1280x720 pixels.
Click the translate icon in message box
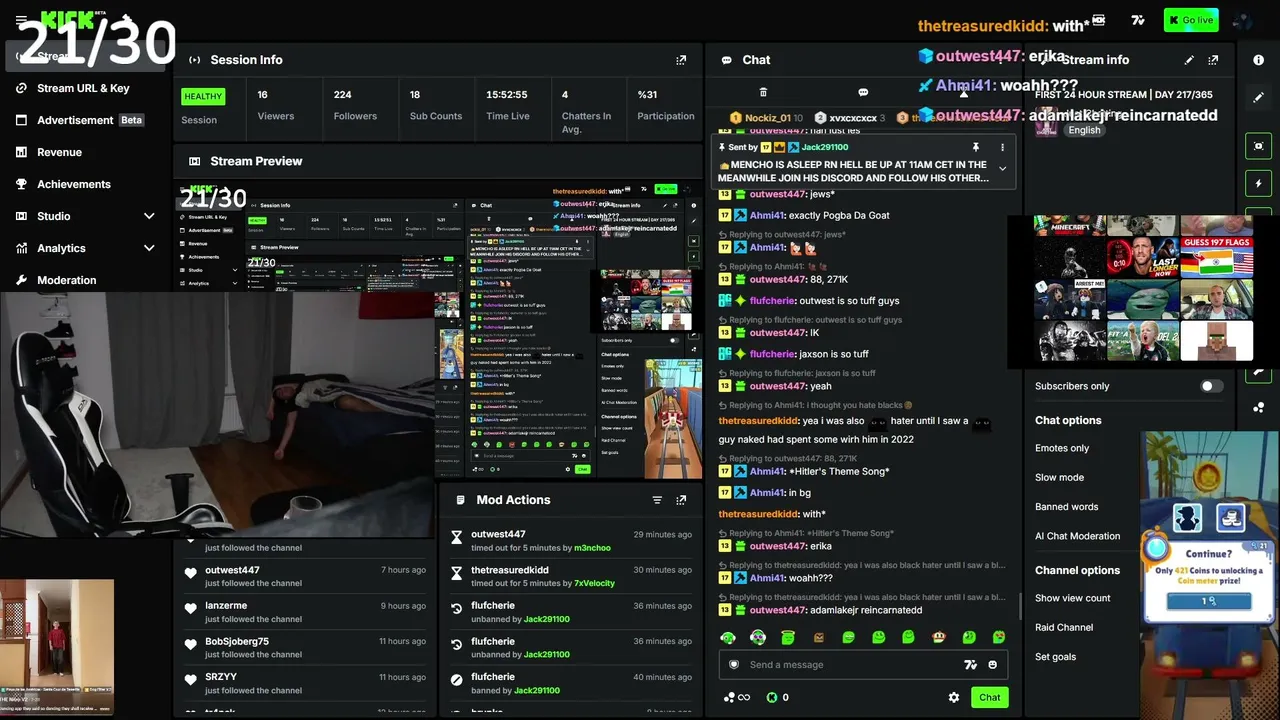(x=969, y=665)
